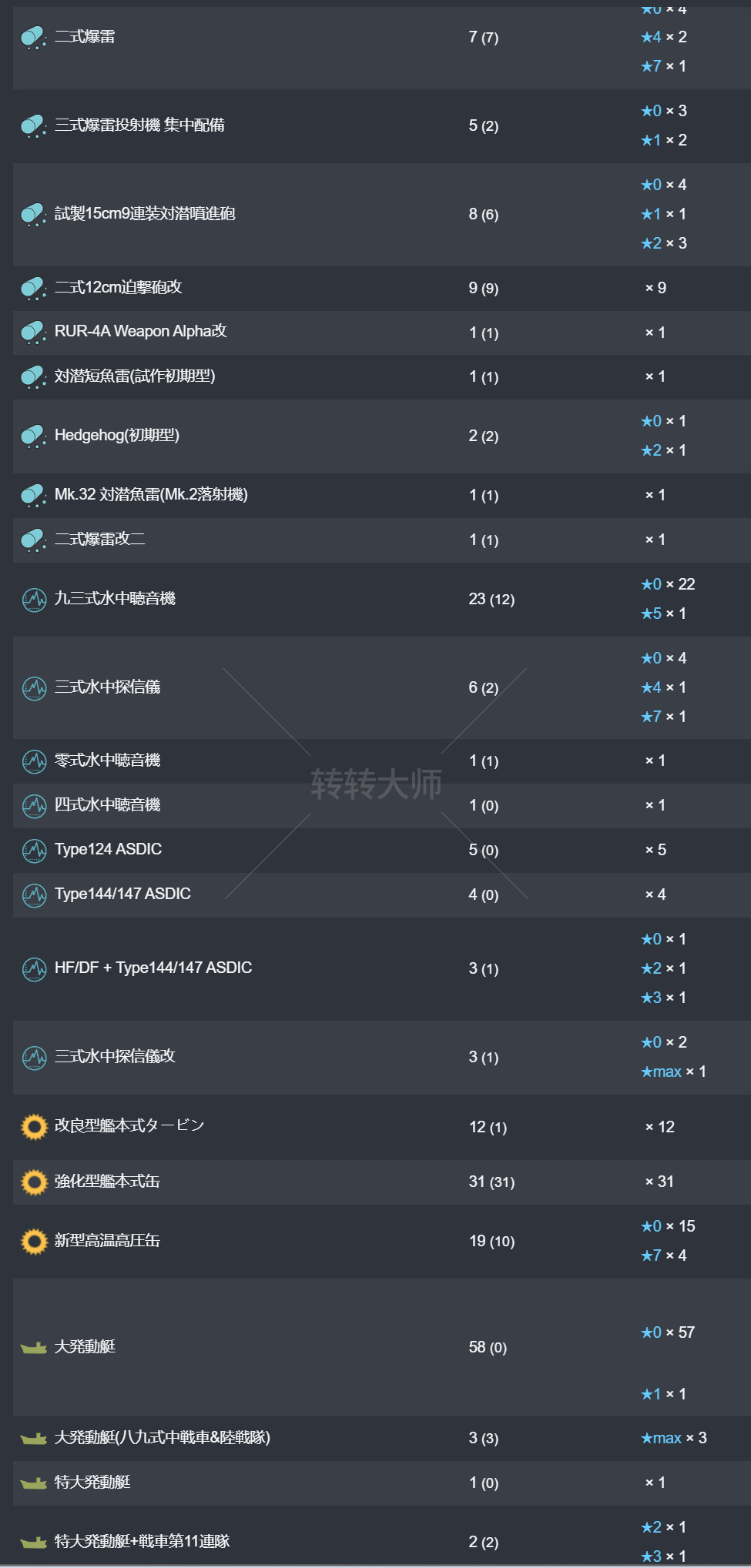
Task: Click the landing craft icon next to 特大発動艇
Action: [x=34, y=1483]
